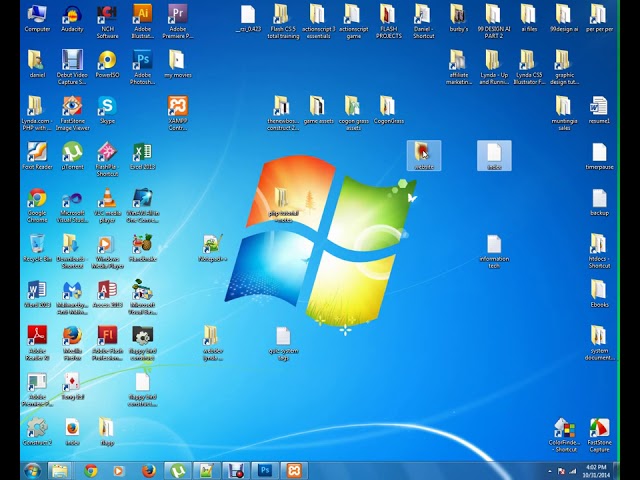640x480 pixels.
Task: Open Windows Media Player from taskbar
Action: click(118, 471)
